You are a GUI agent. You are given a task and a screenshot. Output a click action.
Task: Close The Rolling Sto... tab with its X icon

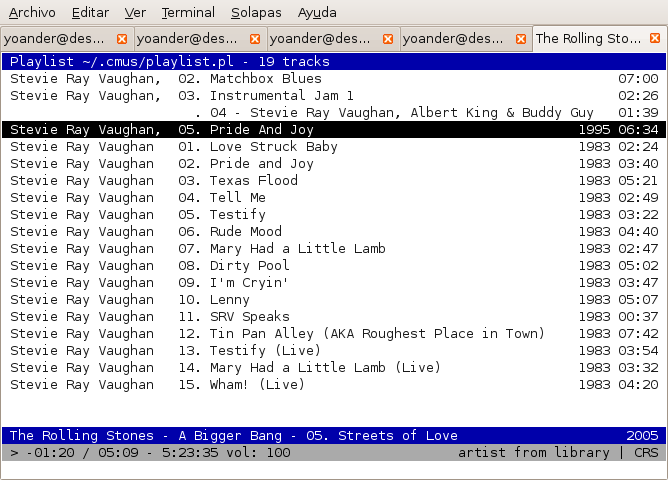(655, 38)
